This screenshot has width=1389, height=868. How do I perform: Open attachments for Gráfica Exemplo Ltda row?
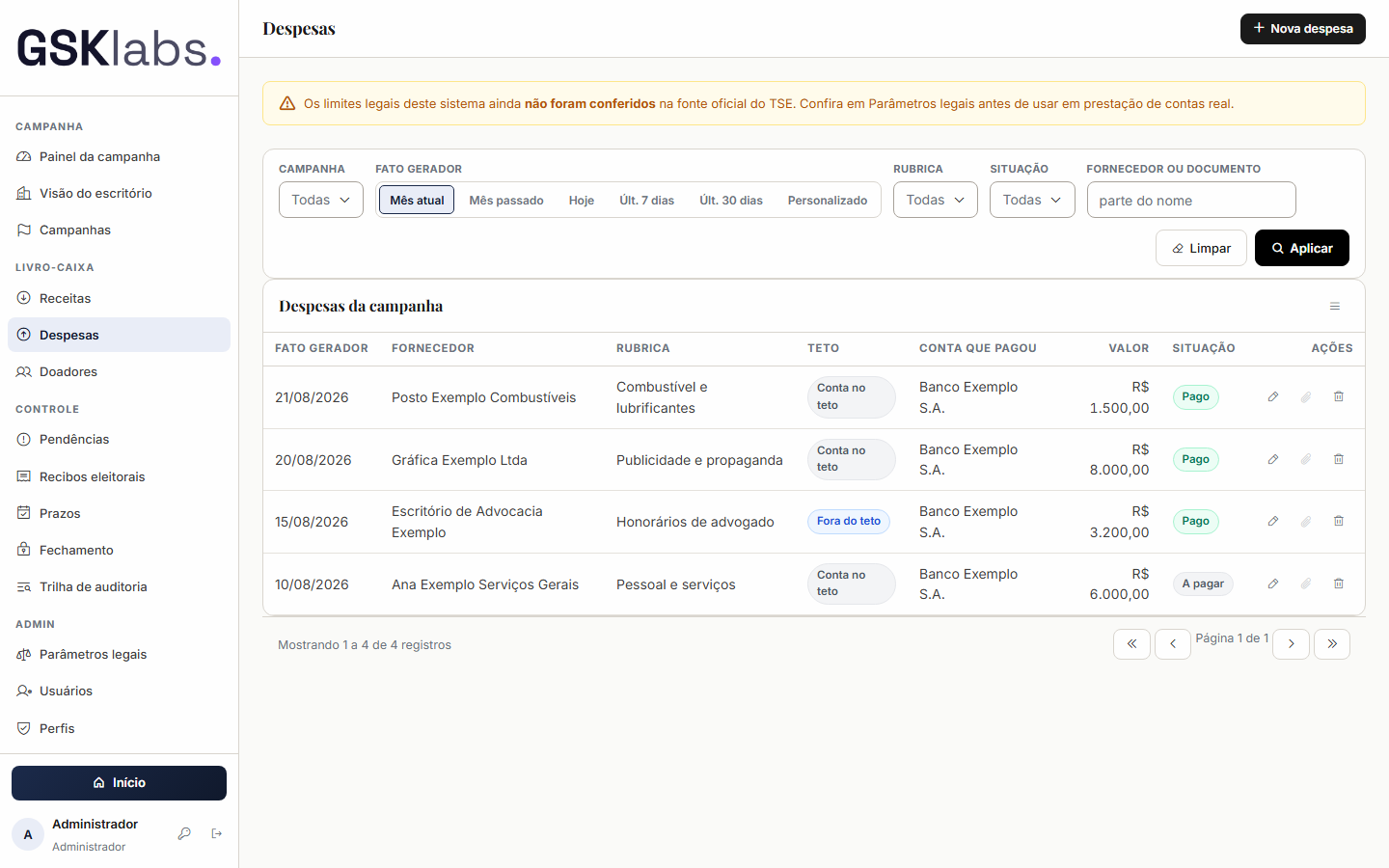click(1306, 460)
